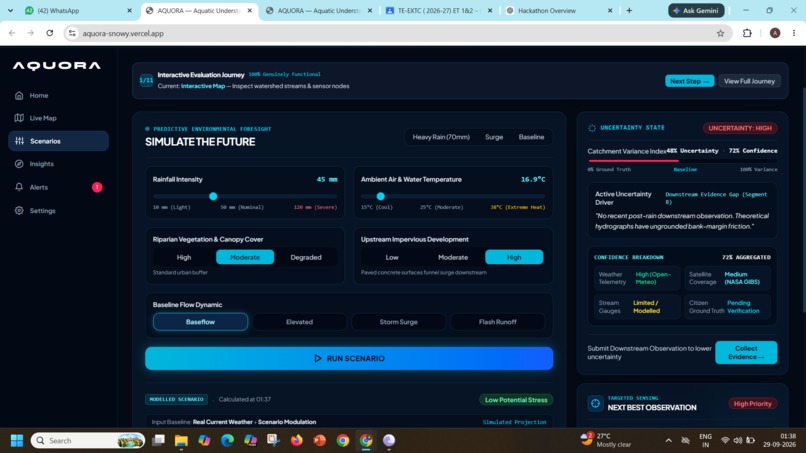Image resolution: width=806 pixels, height=453 pixels.
Task: Select Baseflow flow dynamic
Action: pyautogui.click(x=200, y=322)
